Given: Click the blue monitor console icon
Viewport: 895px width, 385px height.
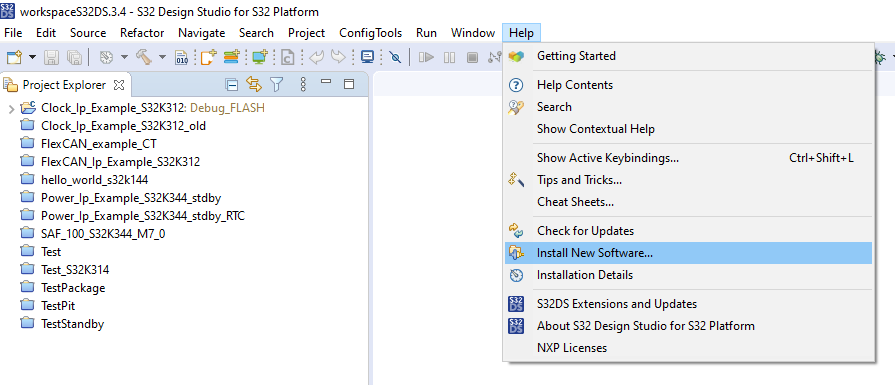Looking at the screenshot, I should [368, 56].
